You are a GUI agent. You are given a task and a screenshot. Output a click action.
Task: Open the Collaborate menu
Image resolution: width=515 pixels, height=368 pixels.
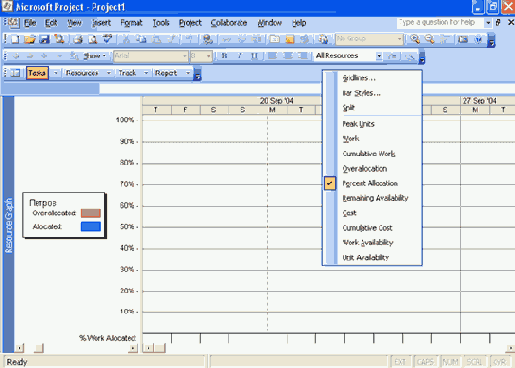pyautogui.click(x=229, y=23)
